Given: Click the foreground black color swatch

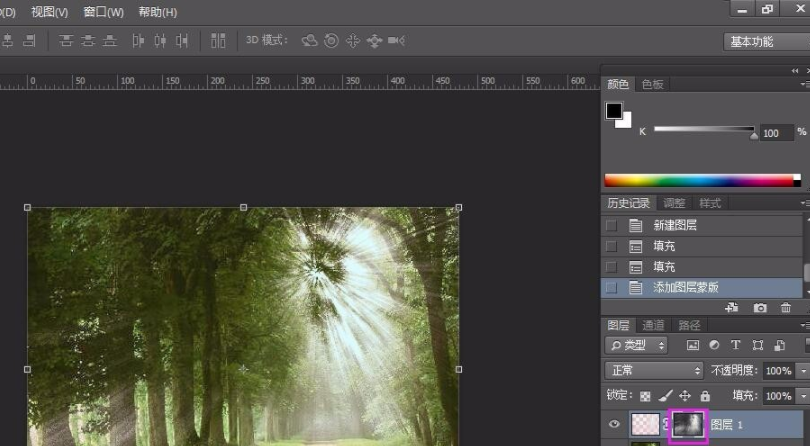Looking at the screenshot, I should [x=614, y=111].
